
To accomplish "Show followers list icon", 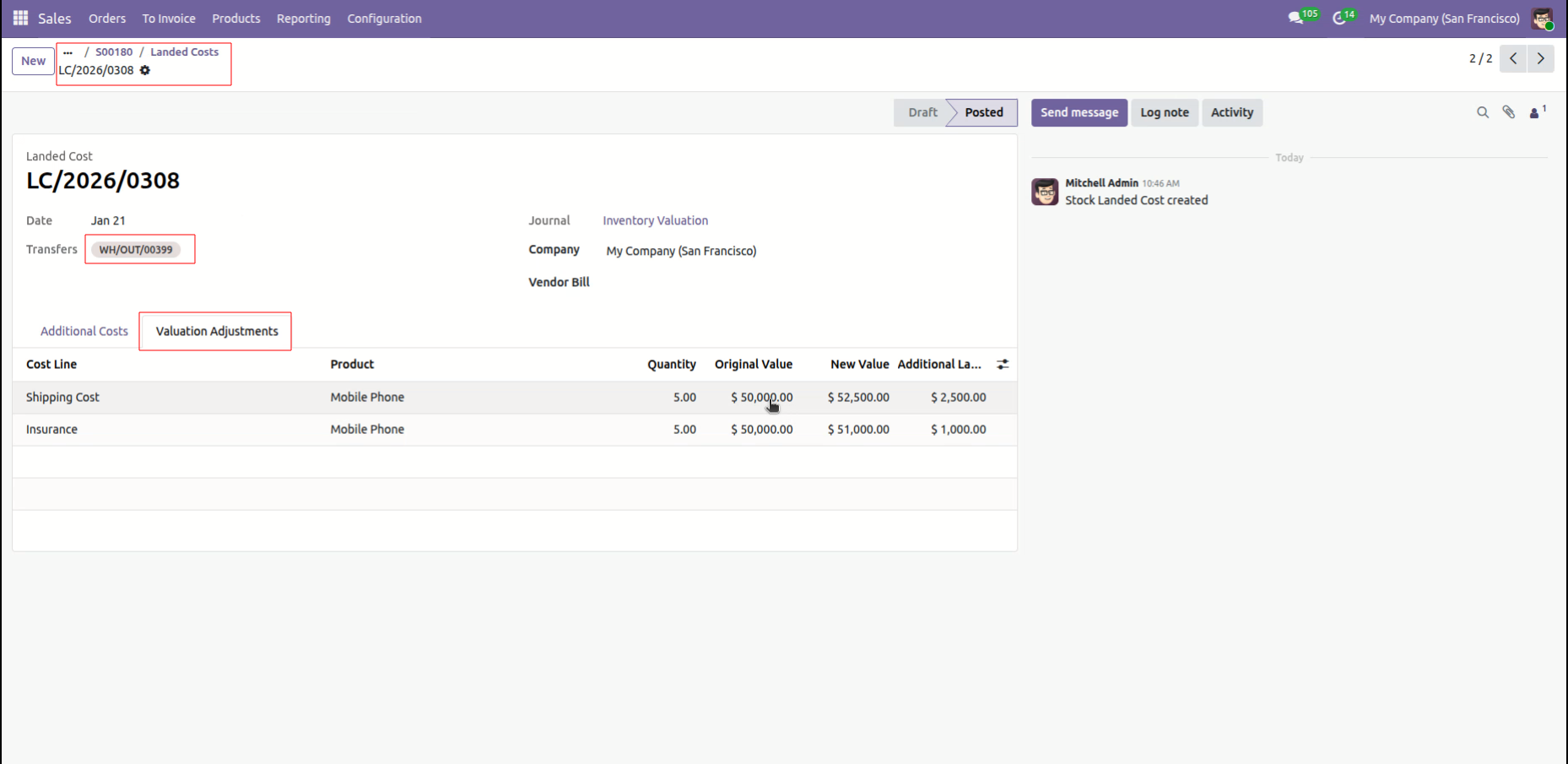I will pyautogui.click(x=1535, y=112).
